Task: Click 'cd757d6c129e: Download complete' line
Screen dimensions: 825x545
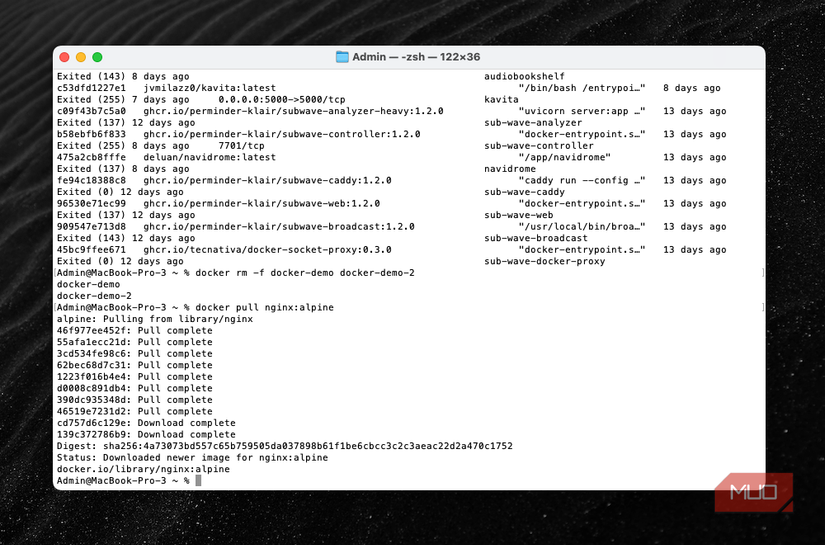Action: [146, 423]
